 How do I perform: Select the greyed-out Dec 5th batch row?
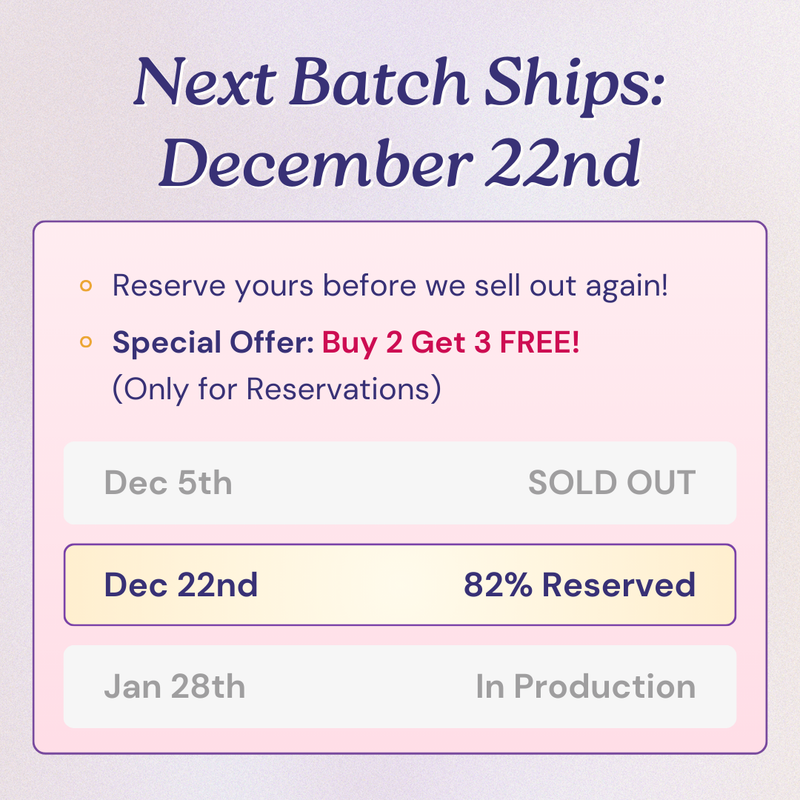(x=400, y=483)
